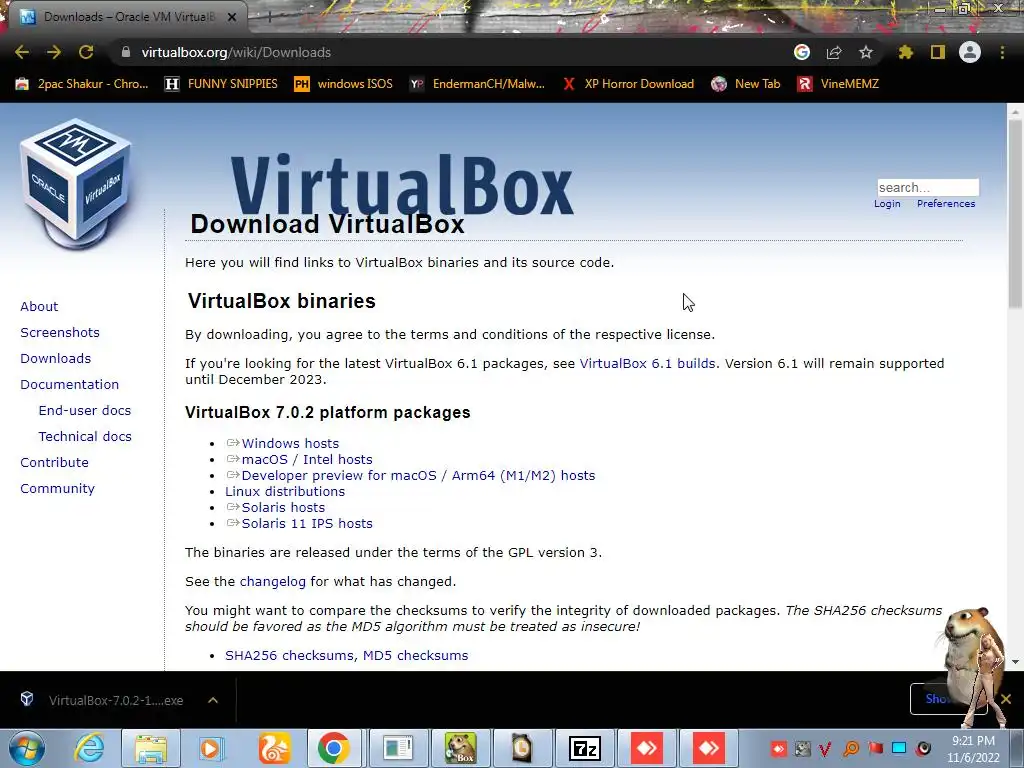Reload the VirtualBox downloads page
1024x768 pixels.
pyautogui.click(x=86, y=52)
